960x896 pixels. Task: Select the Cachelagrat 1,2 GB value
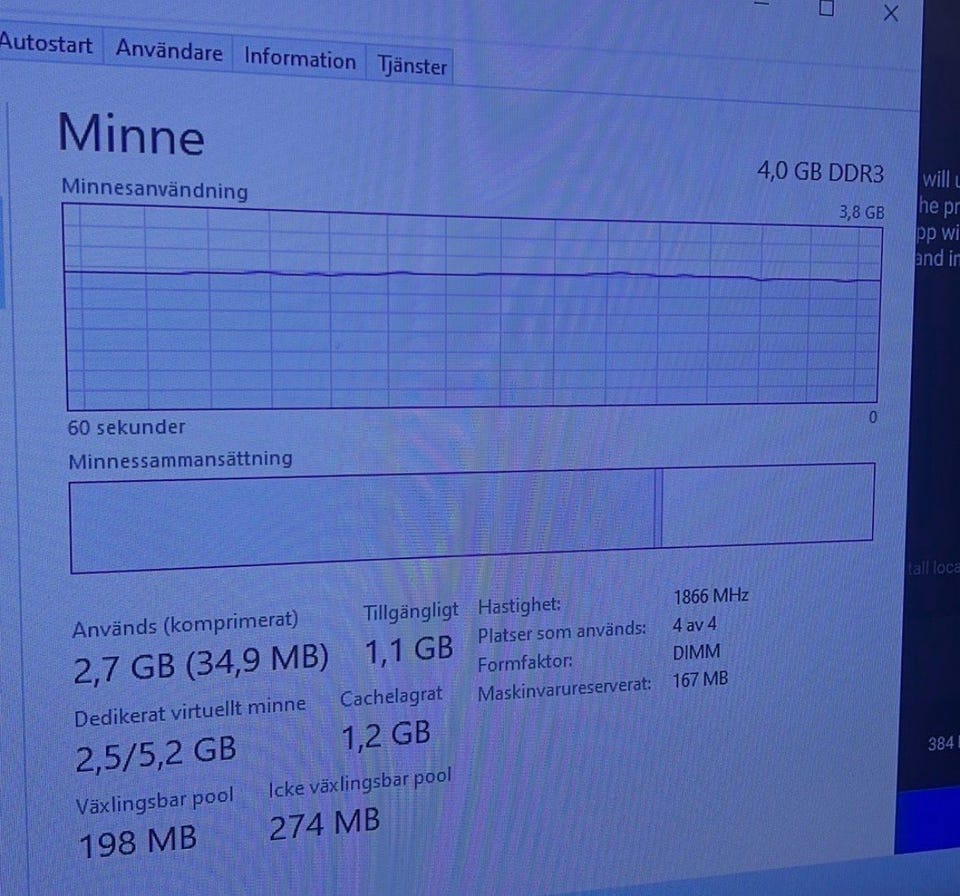pos(386,736)
